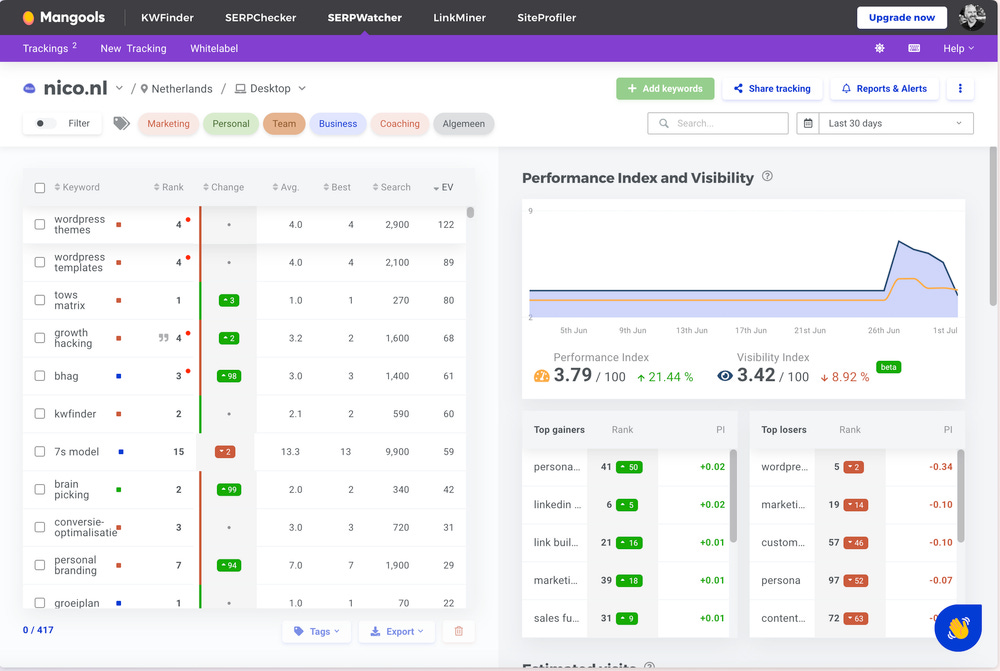1000x671 pixels.
Task: Toggle the Filter switch
Action: pyautogui.click(x=45, y=123)
